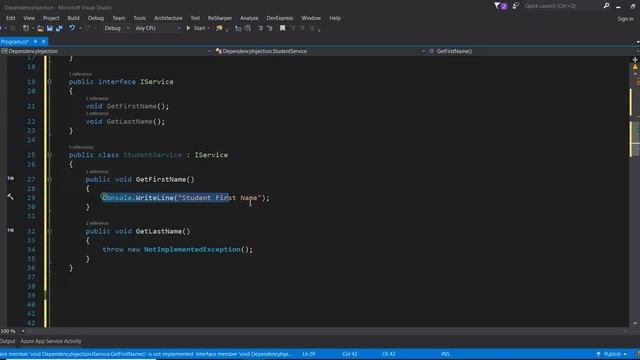The width and height of the screenshot is (640, 360).
Task: Click the ReSharper hammer icon on line 29
Action: [10, 197]
